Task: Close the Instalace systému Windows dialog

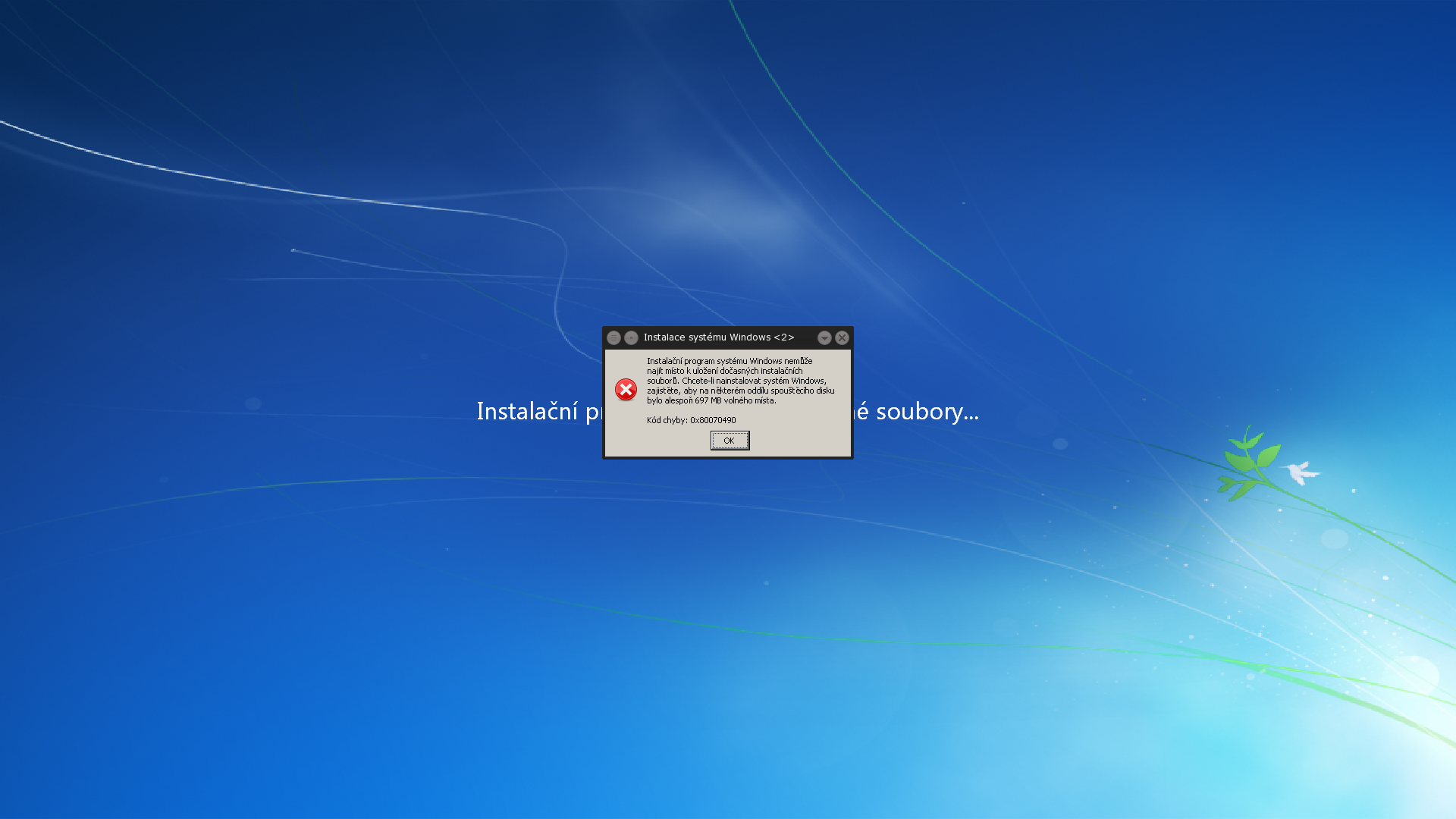Action: [842, 337]
